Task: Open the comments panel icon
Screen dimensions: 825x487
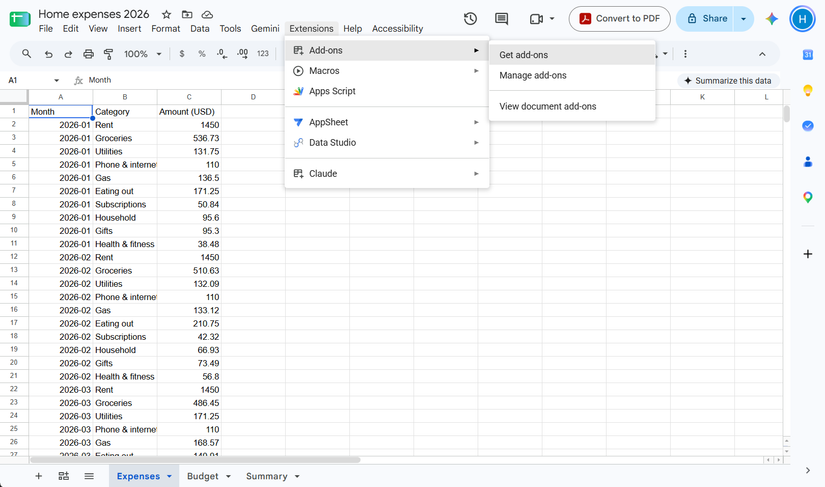Action: (501, 19)
